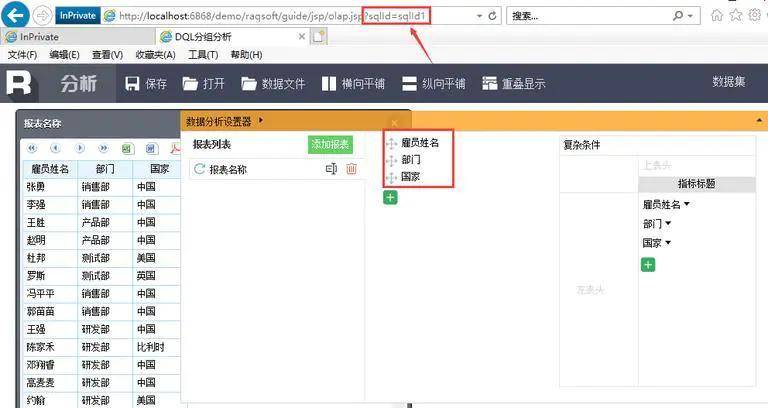The height and width of the screenshot is (408, 768).
Task: Go to first page of report
Action: tap(32, 148)
